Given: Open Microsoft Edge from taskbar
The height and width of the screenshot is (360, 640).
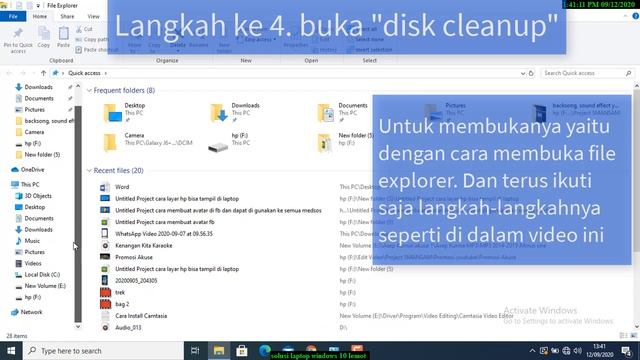Looking at the screenshot, I should point(265,350).
